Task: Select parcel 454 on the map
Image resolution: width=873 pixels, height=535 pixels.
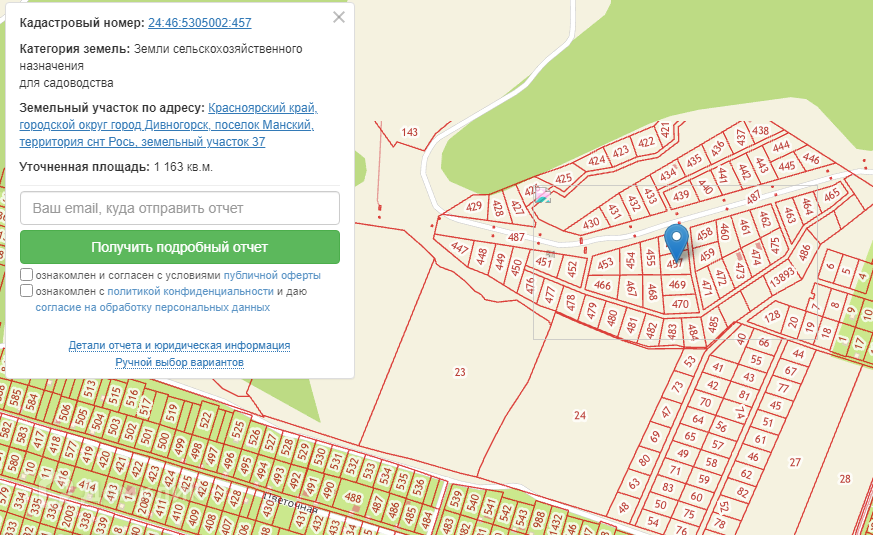Action: (630, 261)
